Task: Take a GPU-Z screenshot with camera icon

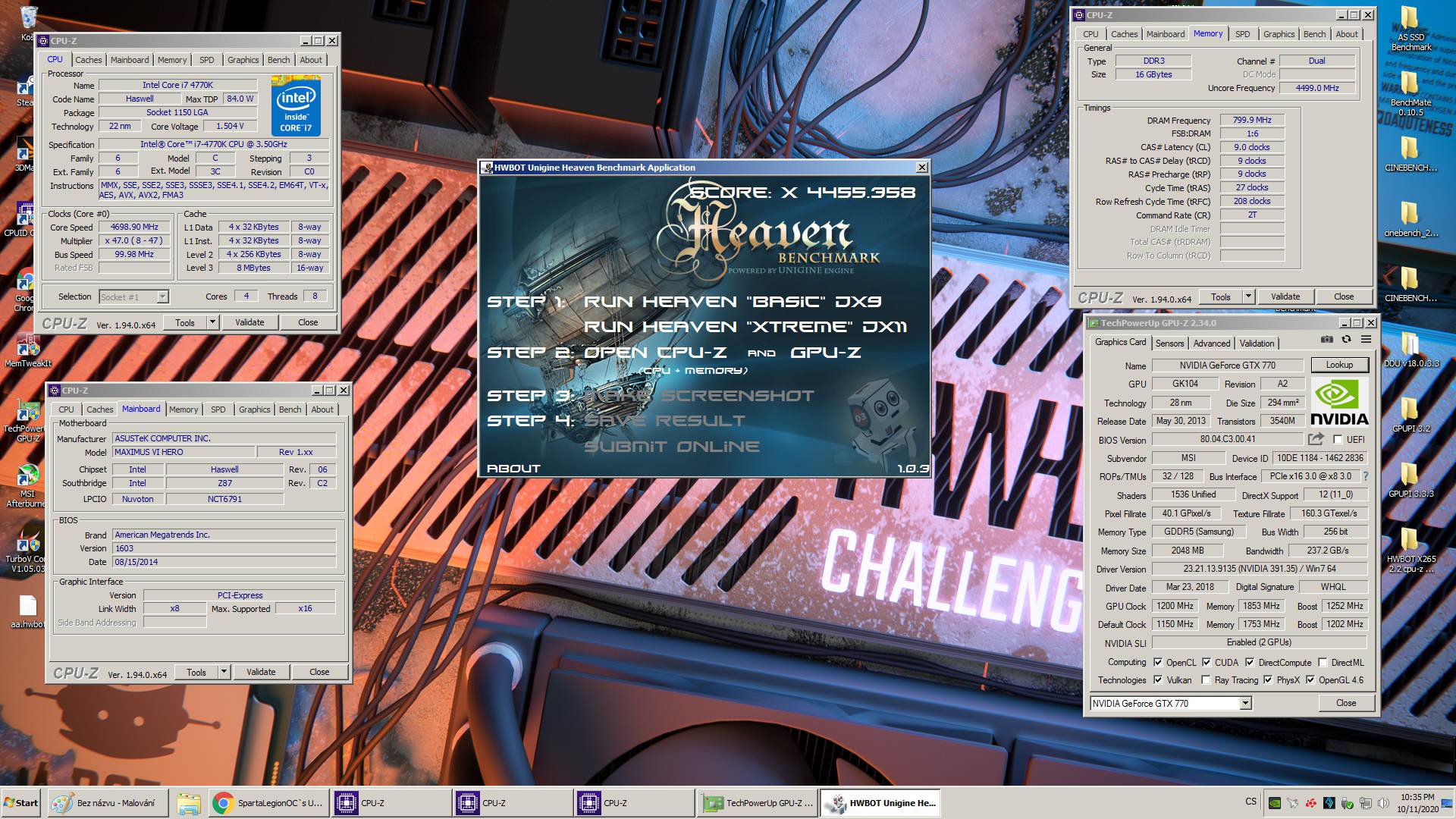Action: coord(1326,340)
